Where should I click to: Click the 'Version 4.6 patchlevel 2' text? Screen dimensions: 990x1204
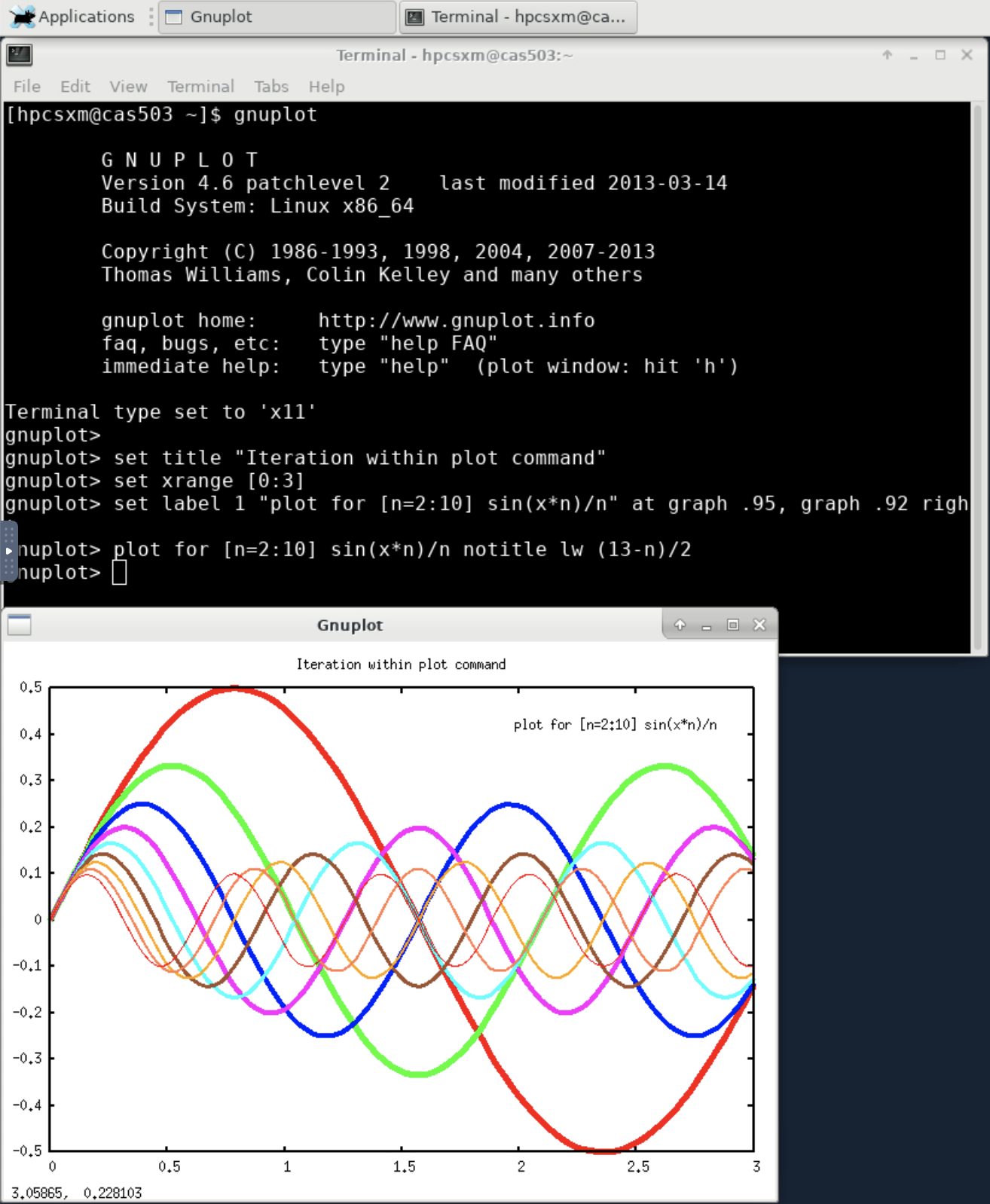pos(246,183)
